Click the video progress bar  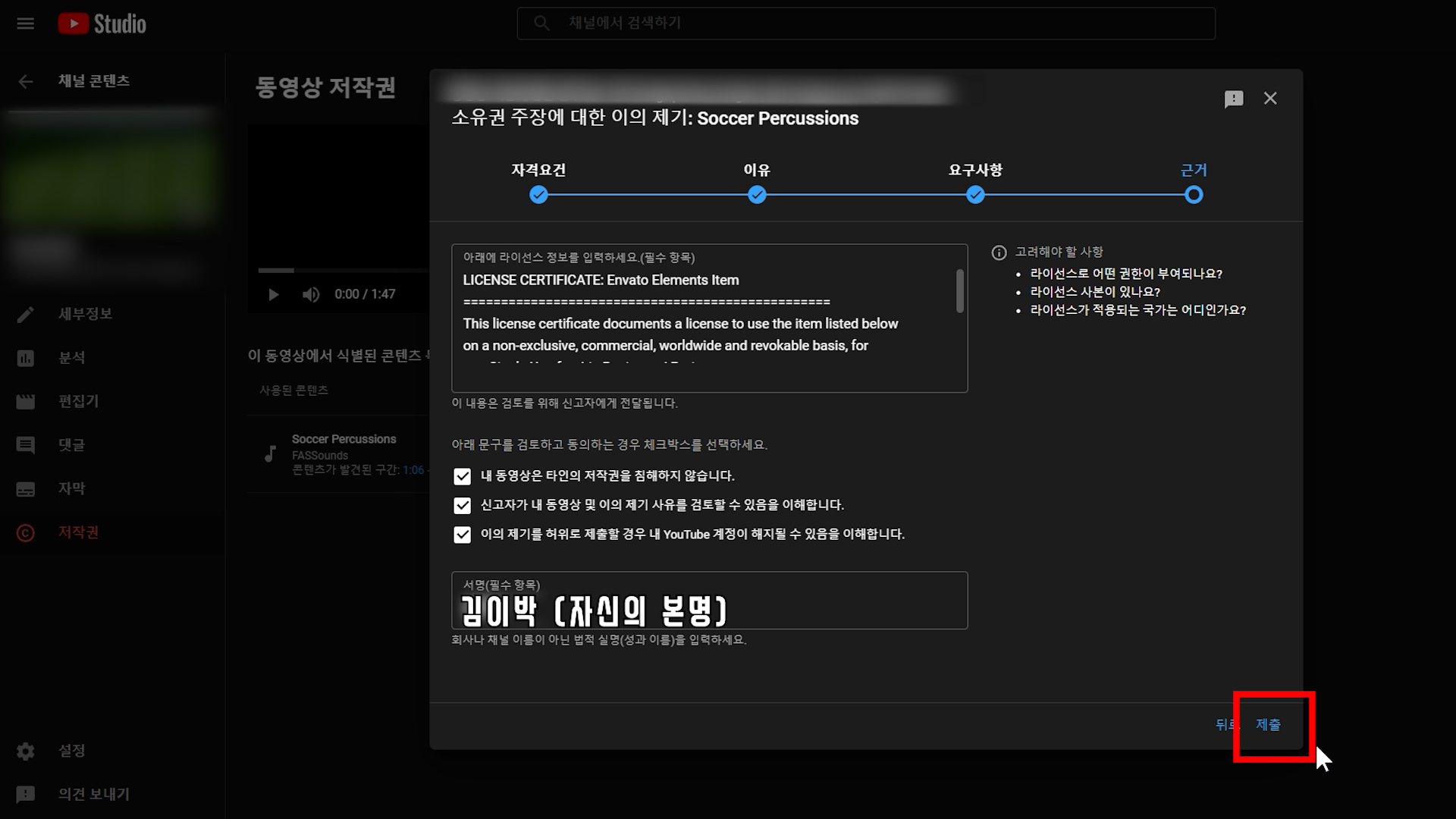point(341,270)
